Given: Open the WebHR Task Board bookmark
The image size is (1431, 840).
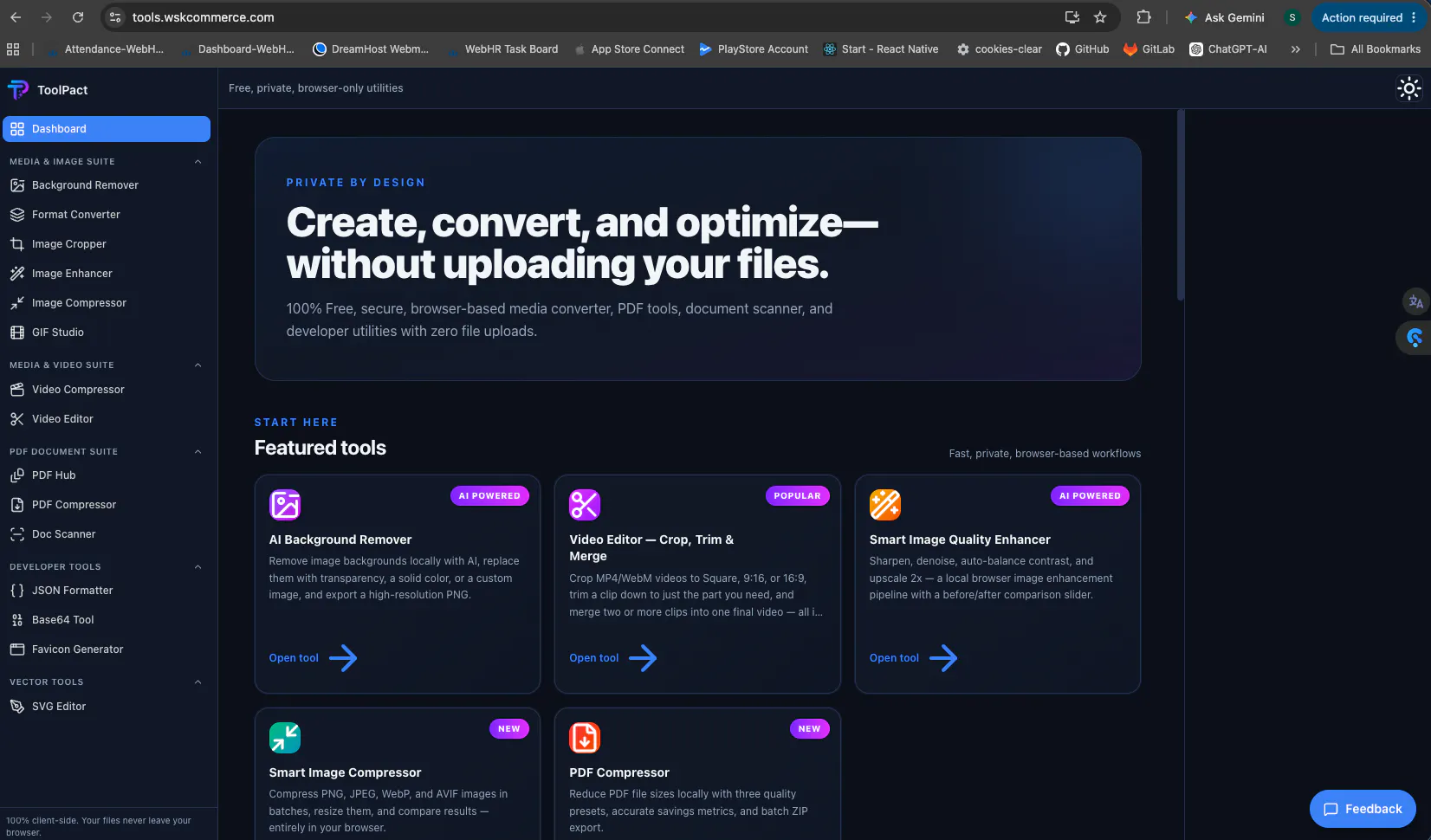Looking at the screenshot, I should click(x=502, y=49).
